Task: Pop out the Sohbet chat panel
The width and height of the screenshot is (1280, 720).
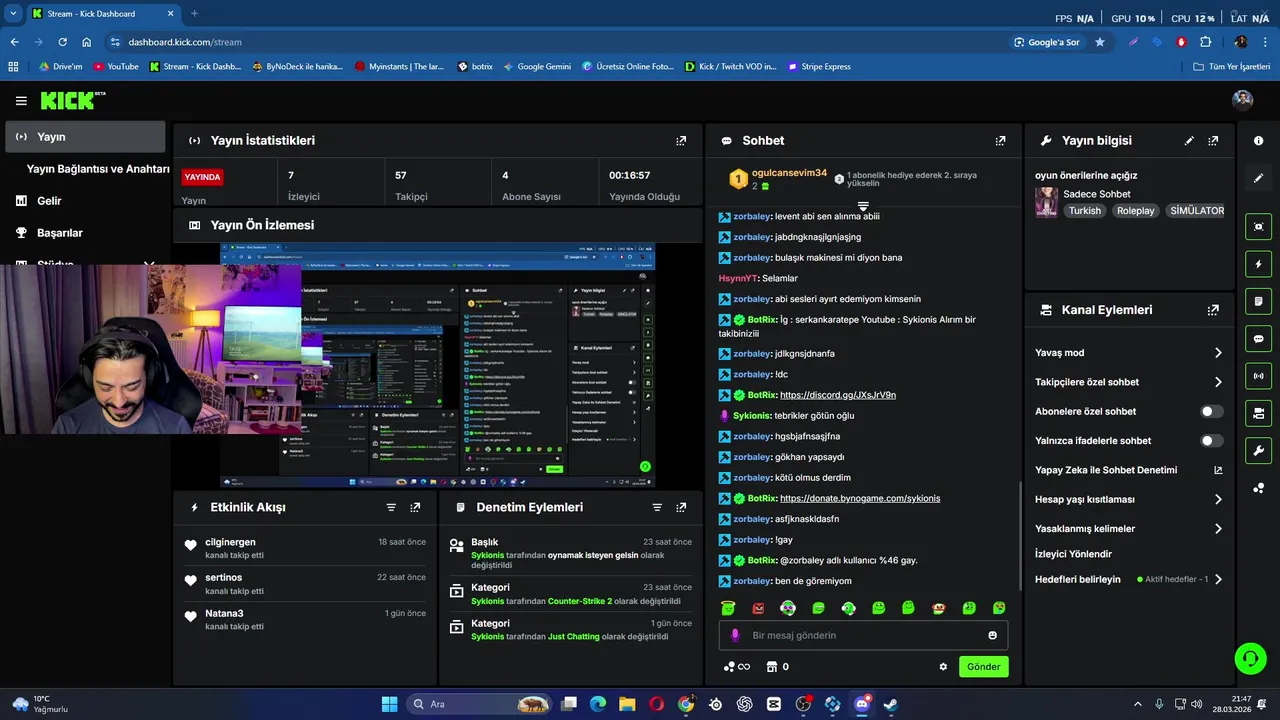Action: click(1000, 141)
